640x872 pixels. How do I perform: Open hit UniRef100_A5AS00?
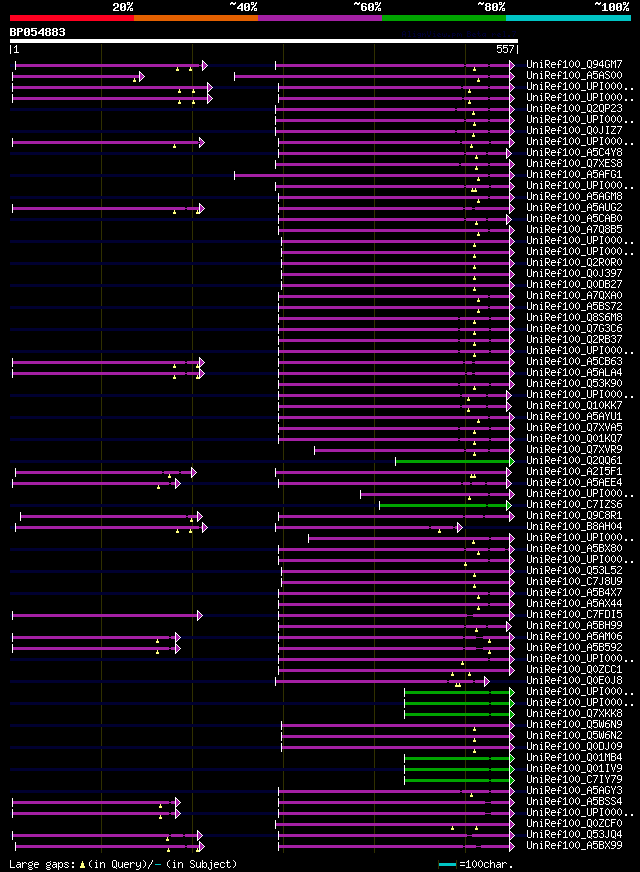pos(574,75)
